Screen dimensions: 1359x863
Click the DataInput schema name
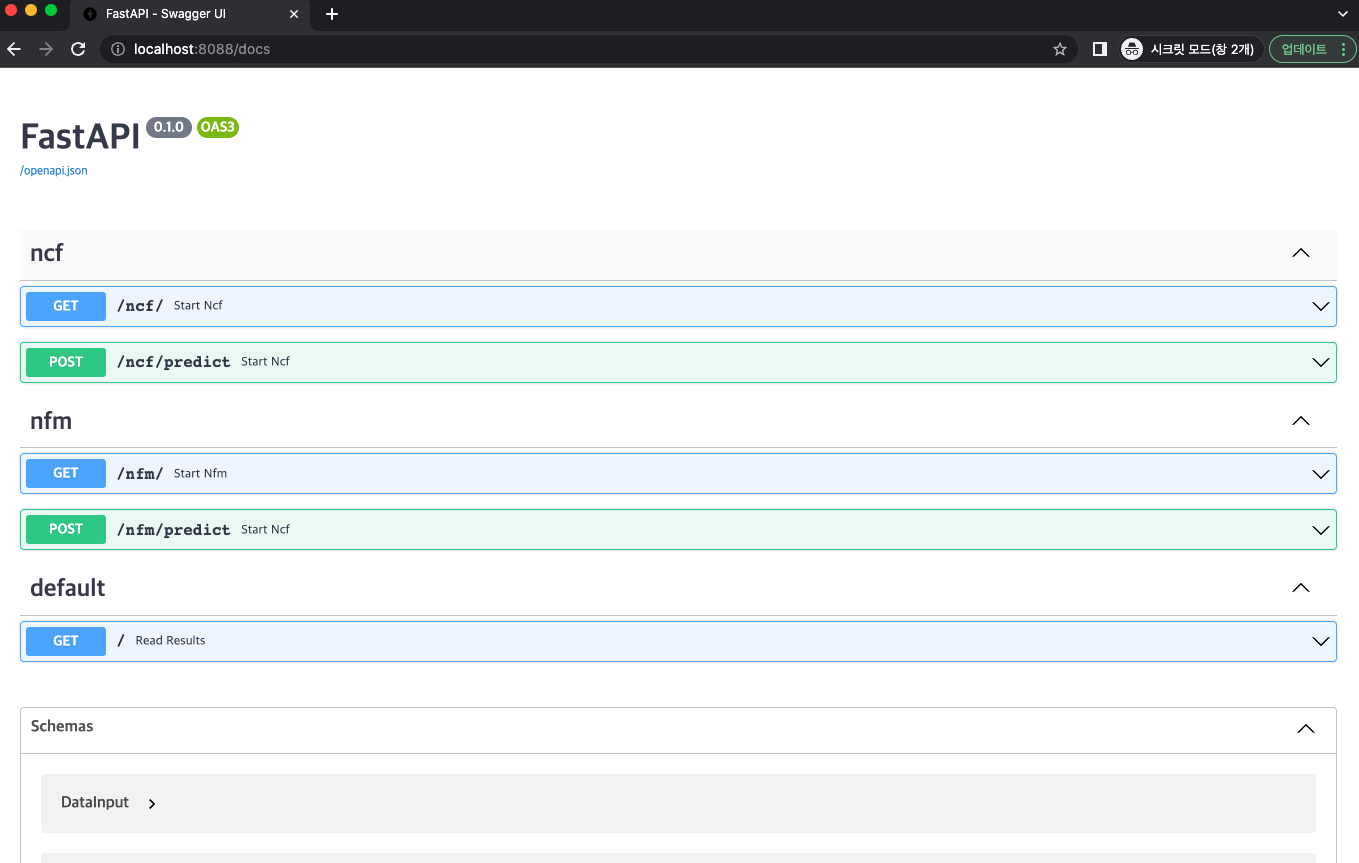point(95,802)
